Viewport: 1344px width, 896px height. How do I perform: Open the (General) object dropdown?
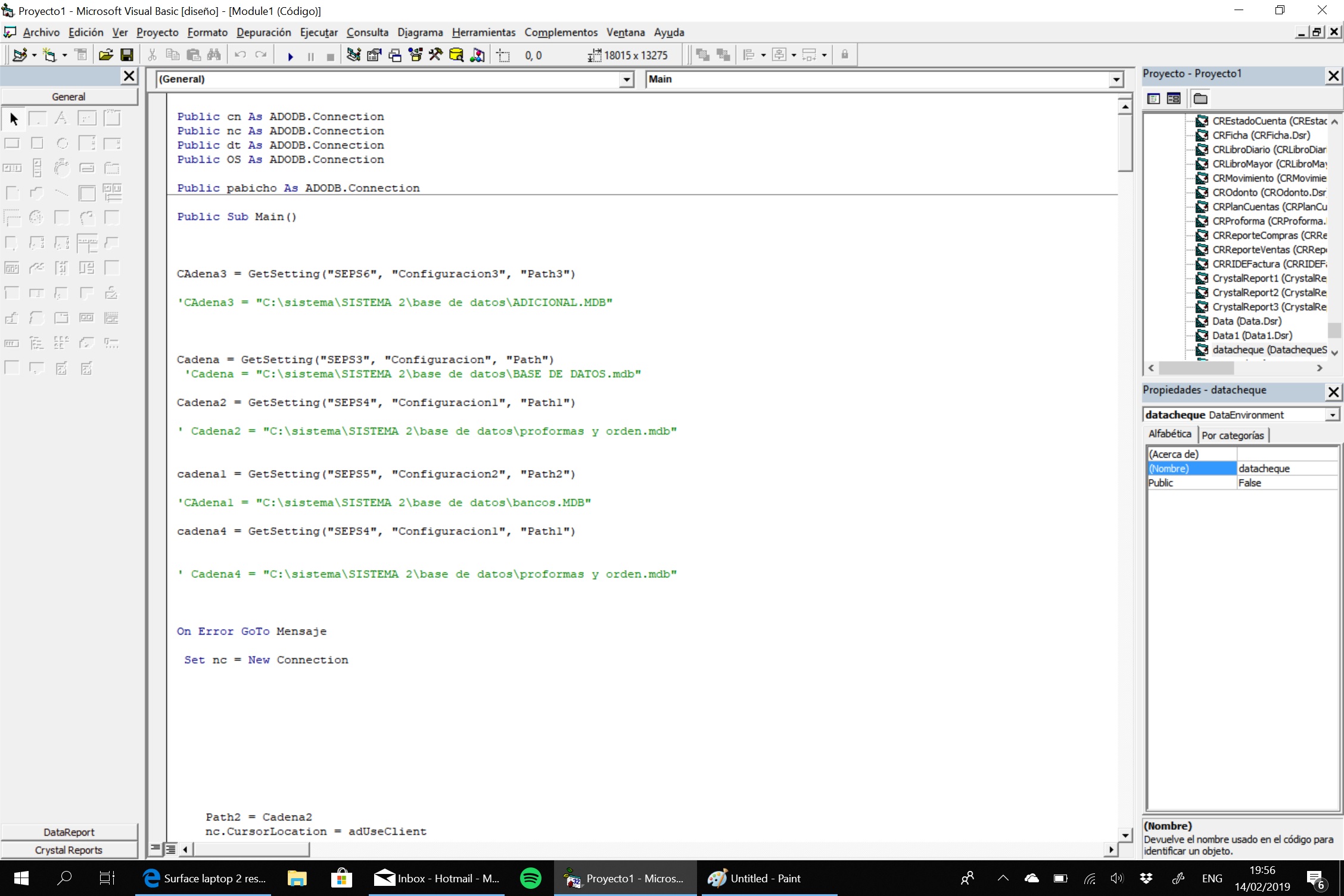(626, 79)
